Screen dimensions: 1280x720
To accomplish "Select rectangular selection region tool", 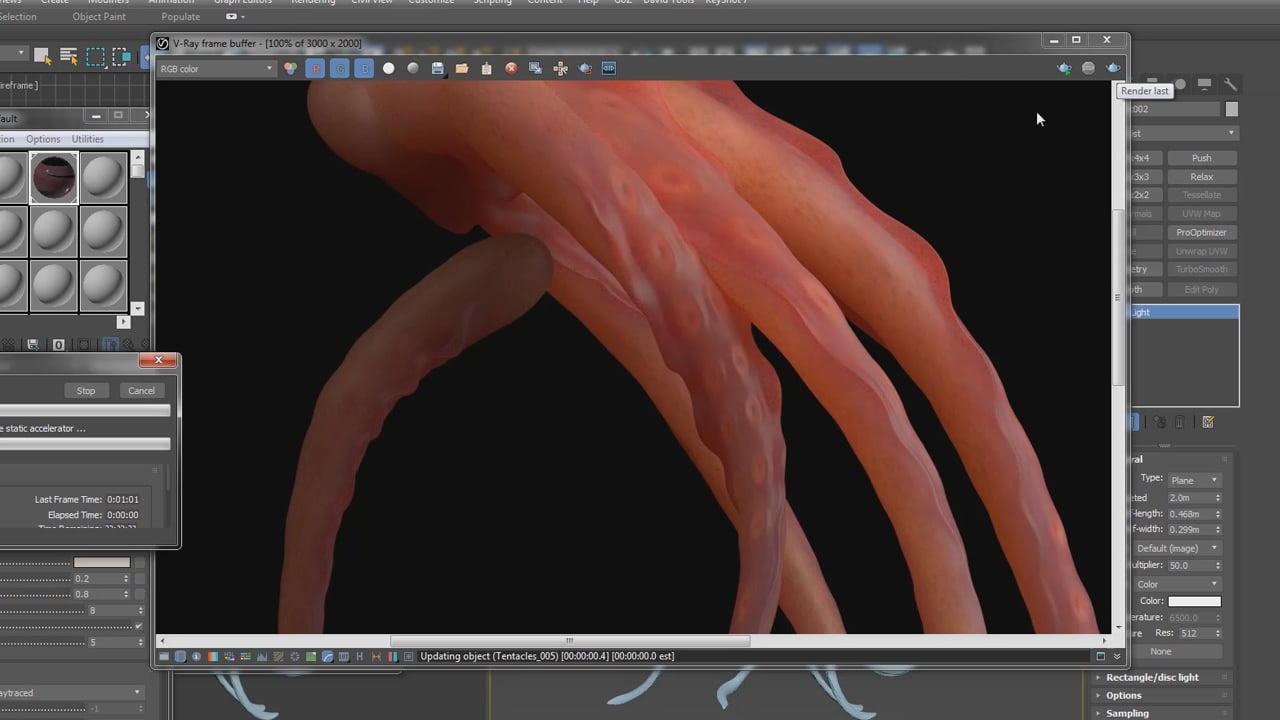I will pos(95,56).
